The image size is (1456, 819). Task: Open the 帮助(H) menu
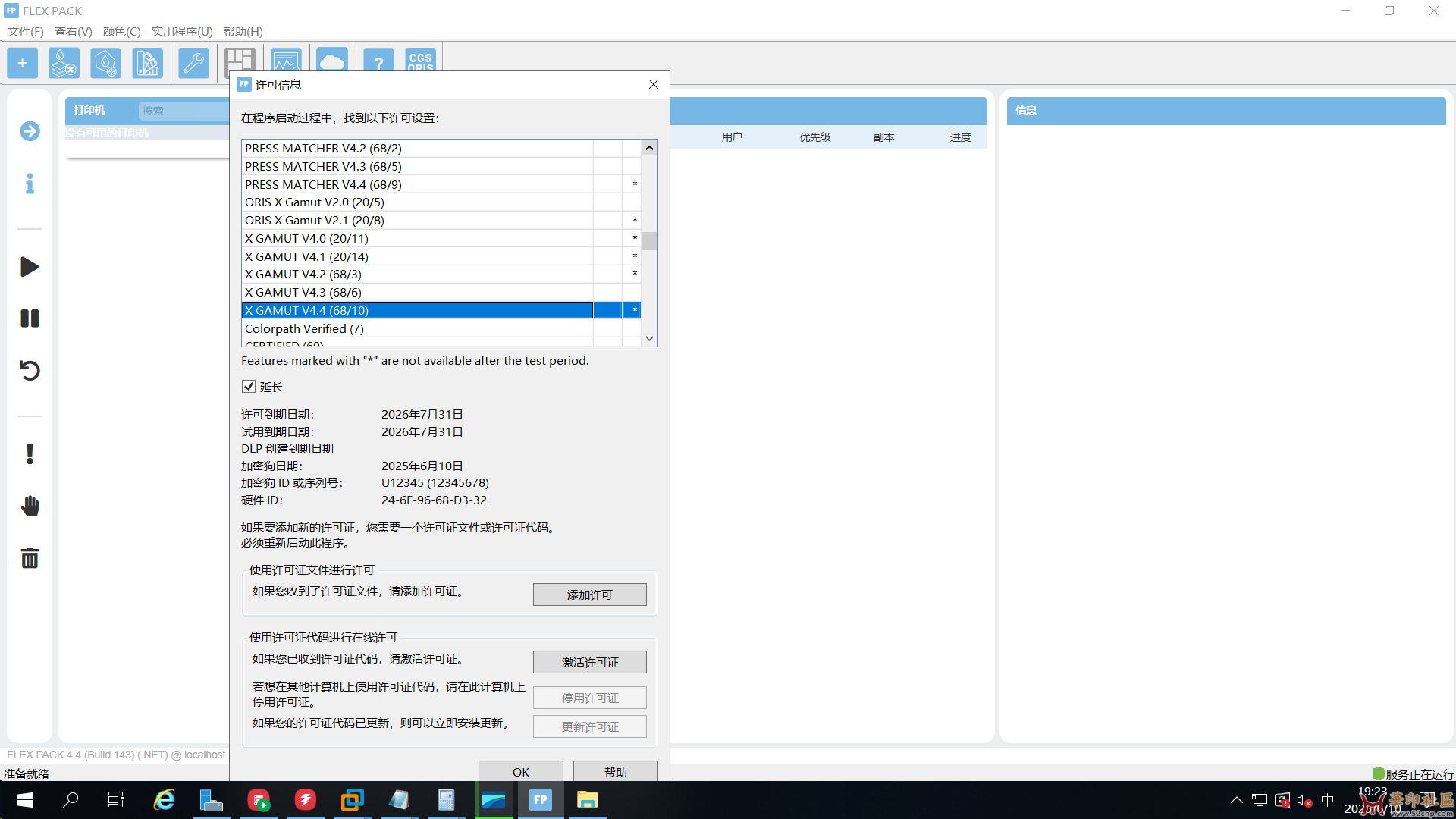tap(243, 31)
